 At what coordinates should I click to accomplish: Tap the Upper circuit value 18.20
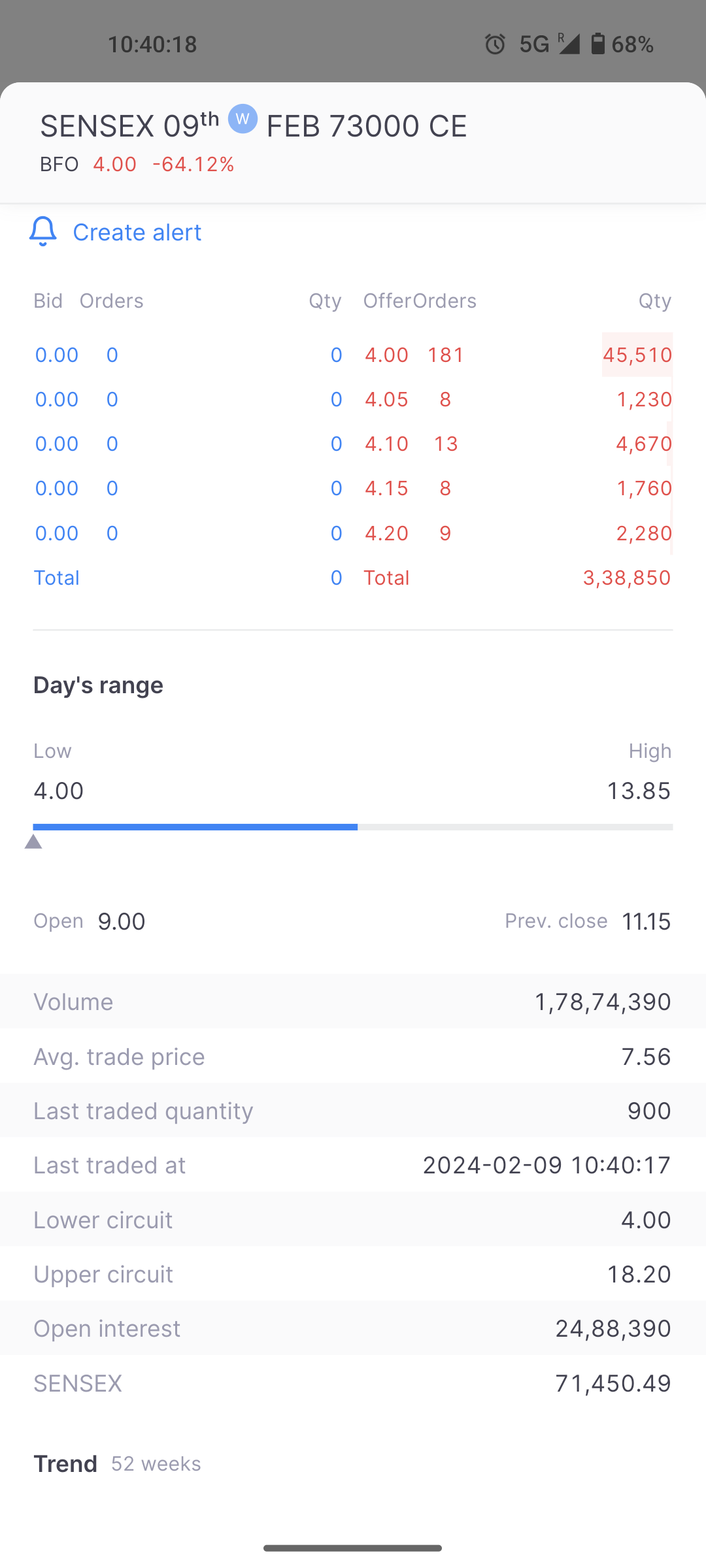pos(639,1274)
